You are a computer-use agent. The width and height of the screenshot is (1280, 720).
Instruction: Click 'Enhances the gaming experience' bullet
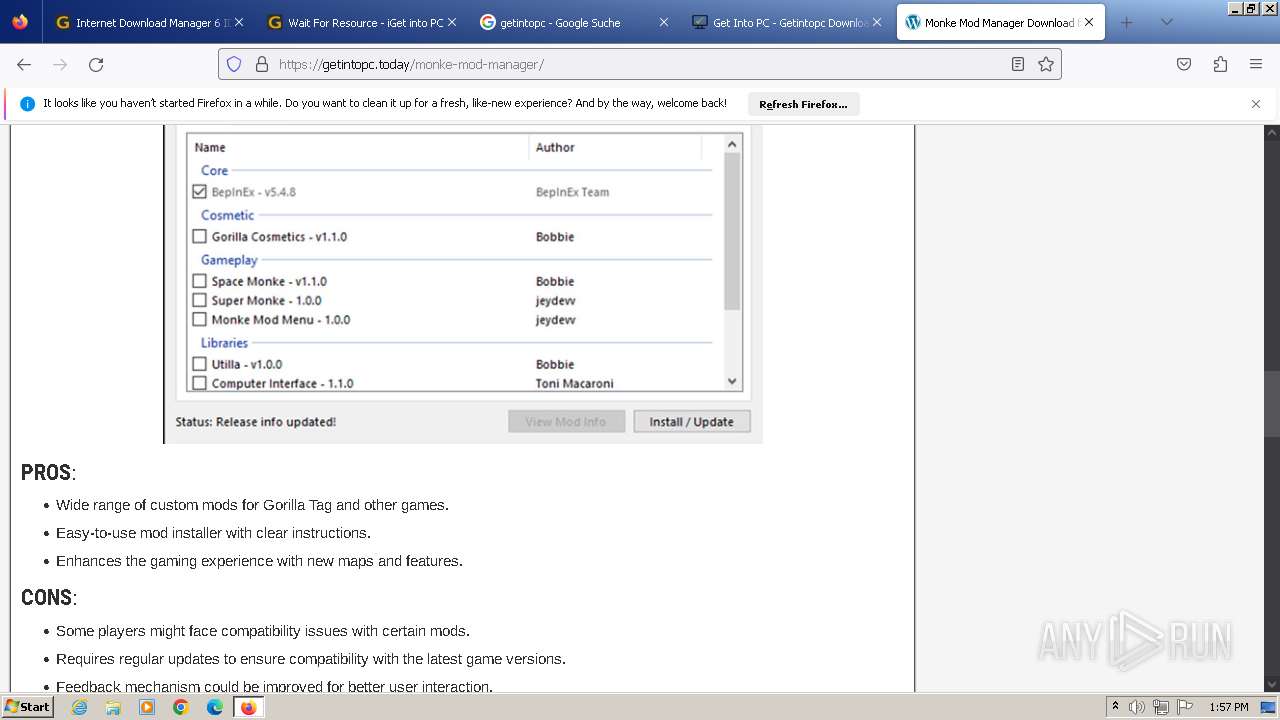pyautogui.click(x=259, y=561)
